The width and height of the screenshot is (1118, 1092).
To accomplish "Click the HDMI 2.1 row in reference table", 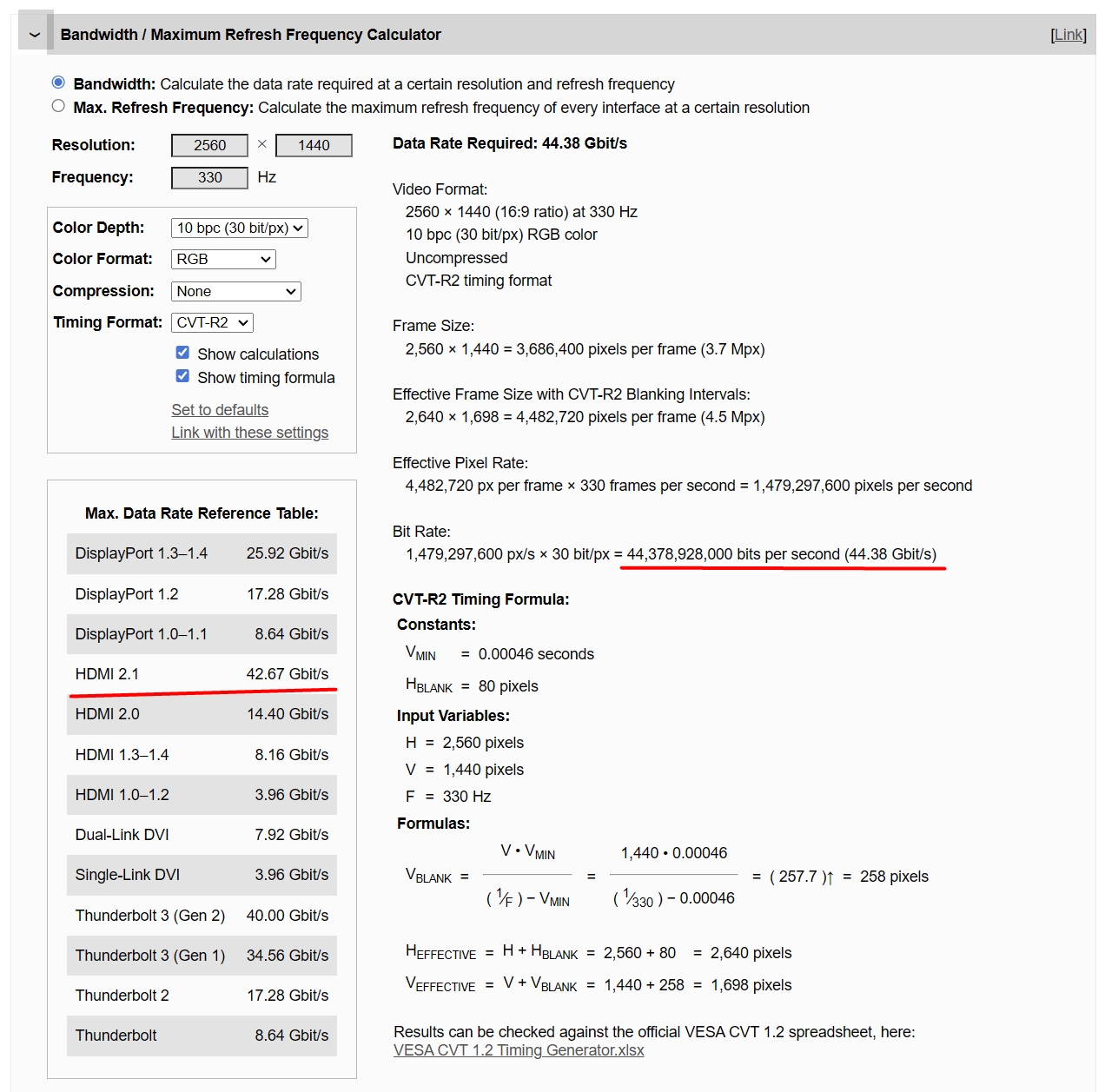I will tap(202, 674).
